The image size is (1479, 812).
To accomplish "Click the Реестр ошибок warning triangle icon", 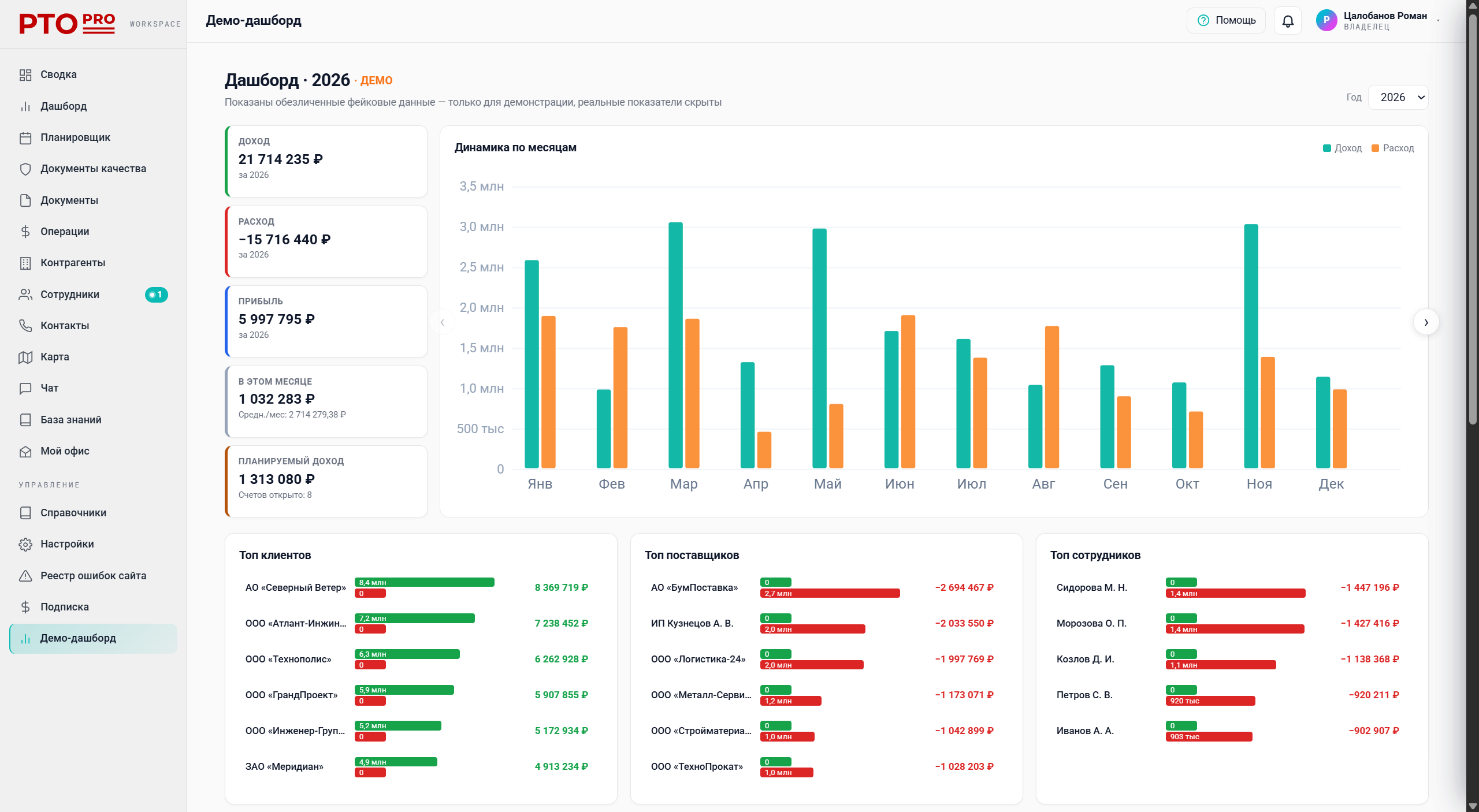I will tap(25, 576).
